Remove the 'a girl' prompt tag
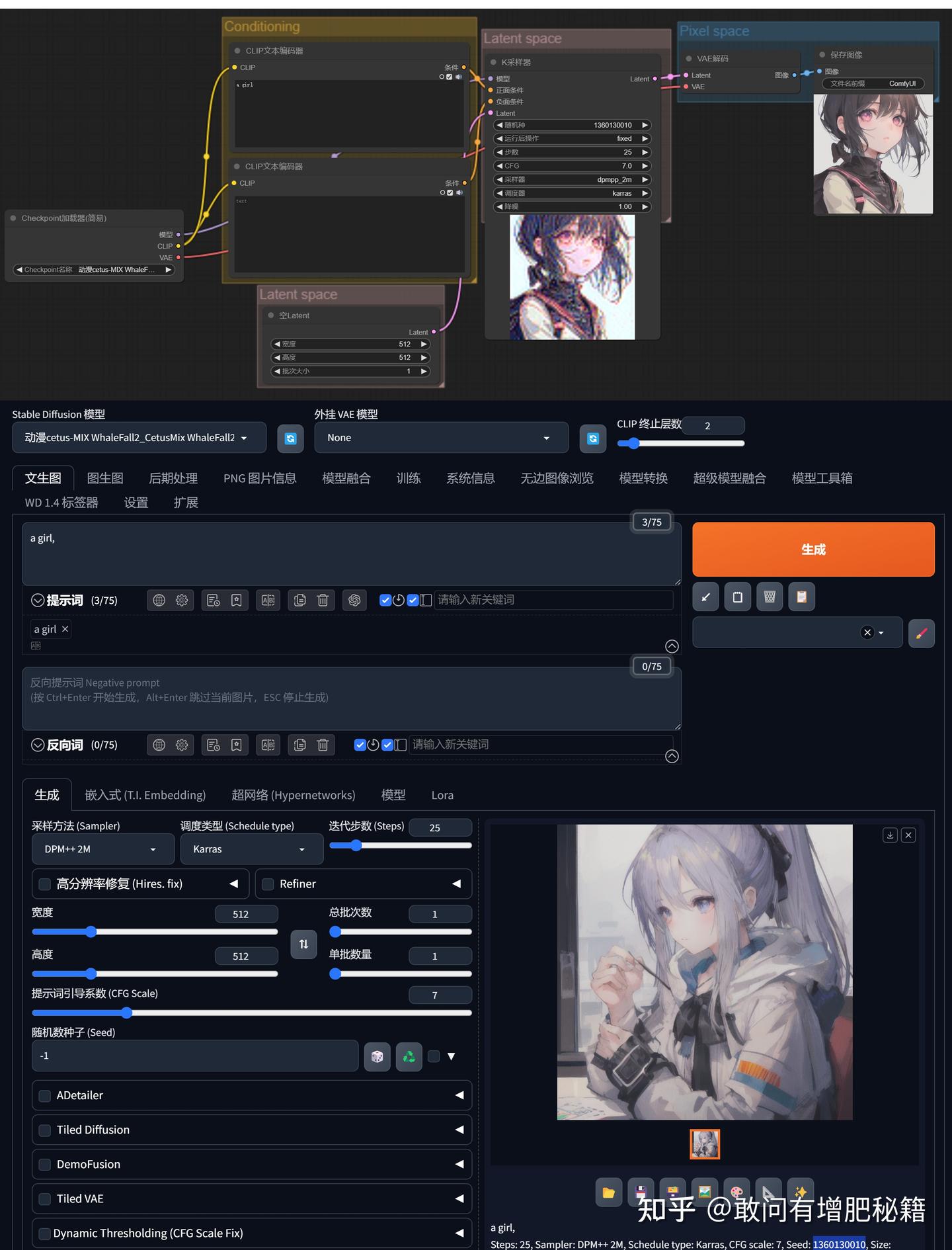Screen dimensions: 952x1250 pos(65,629)
